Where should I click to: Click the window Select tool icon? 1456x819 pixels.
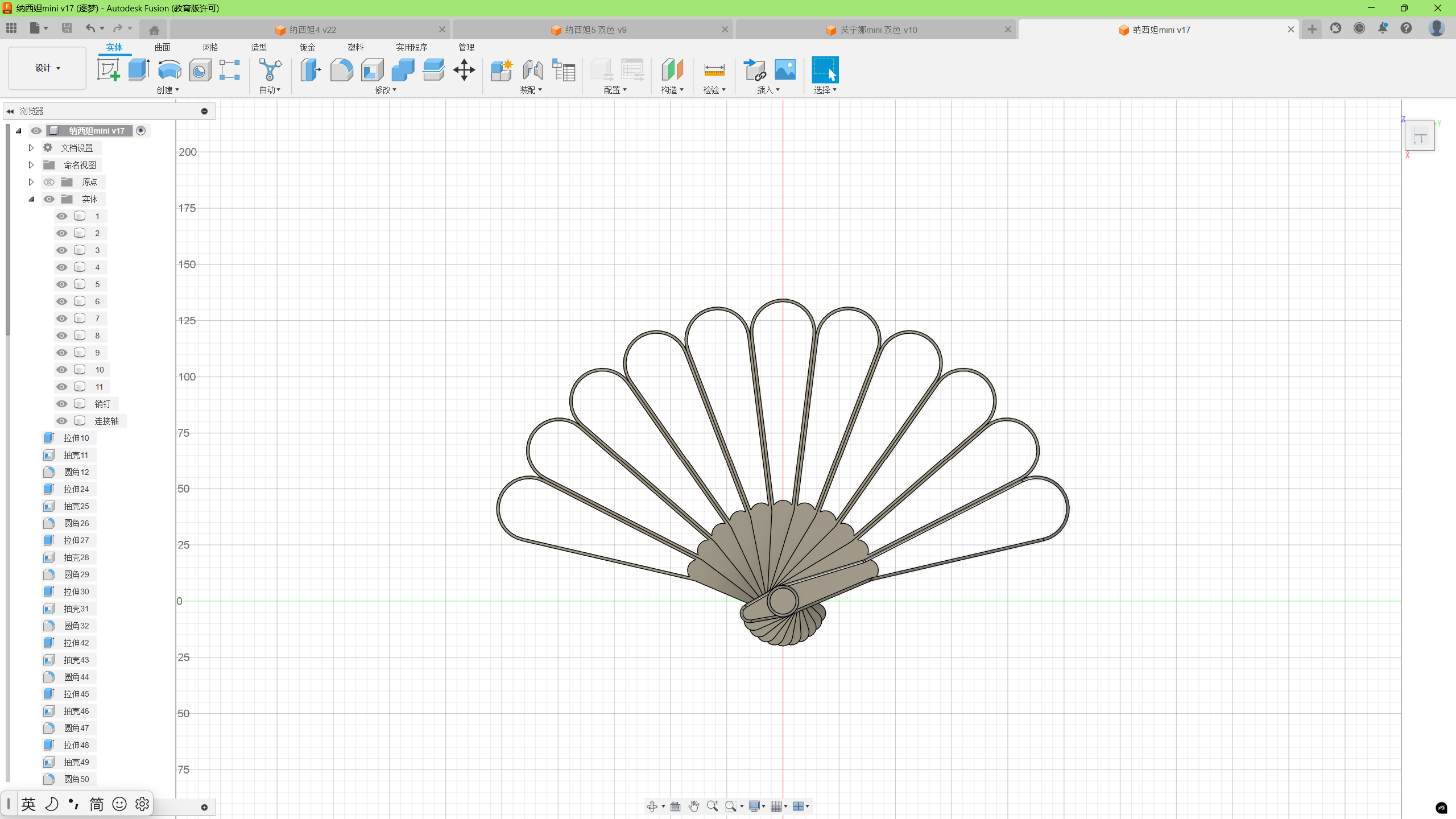[825, 70]
